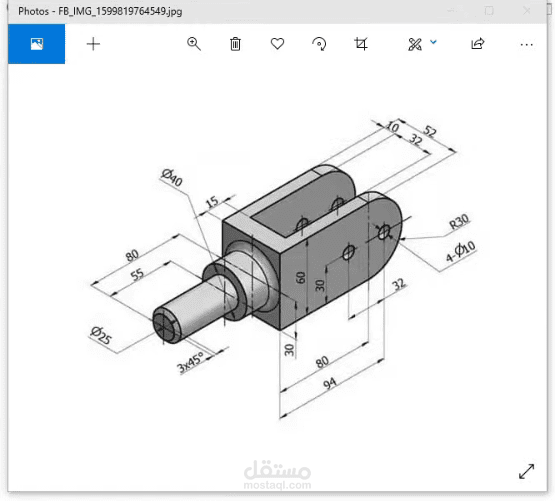Add photo to favorites with heart icon
555x501 pixels.
(x=278, y=44)
